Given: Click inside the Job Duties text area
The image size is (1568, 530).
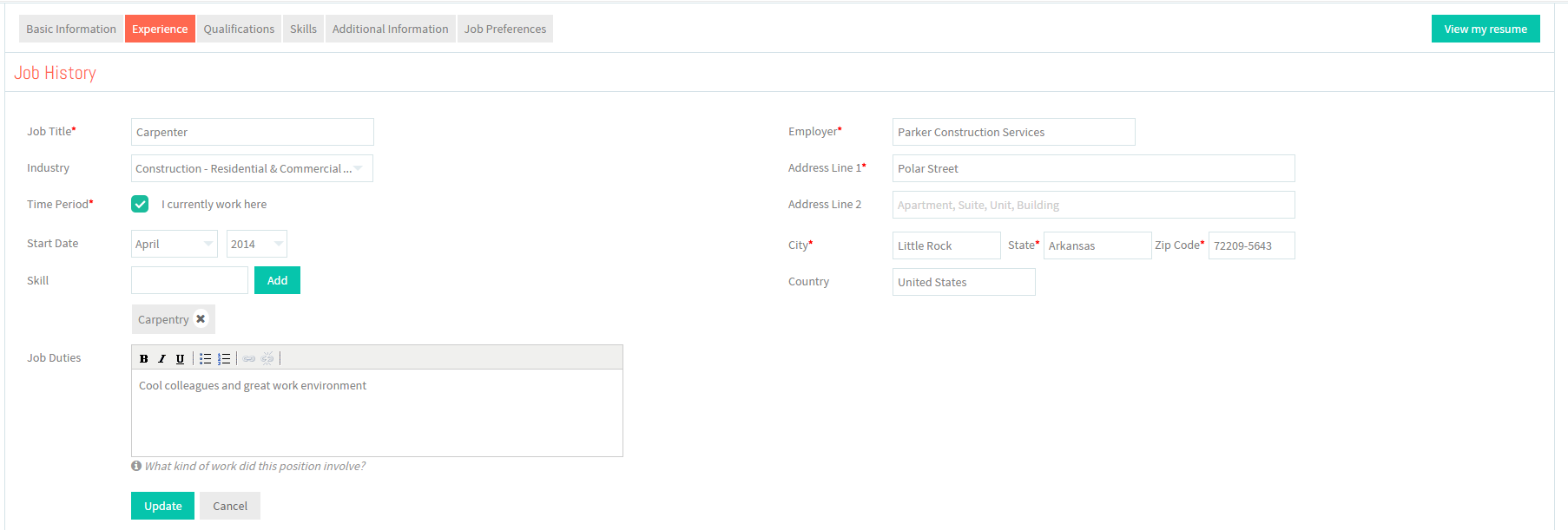Looking at the screenshot, I should (377, 413).
